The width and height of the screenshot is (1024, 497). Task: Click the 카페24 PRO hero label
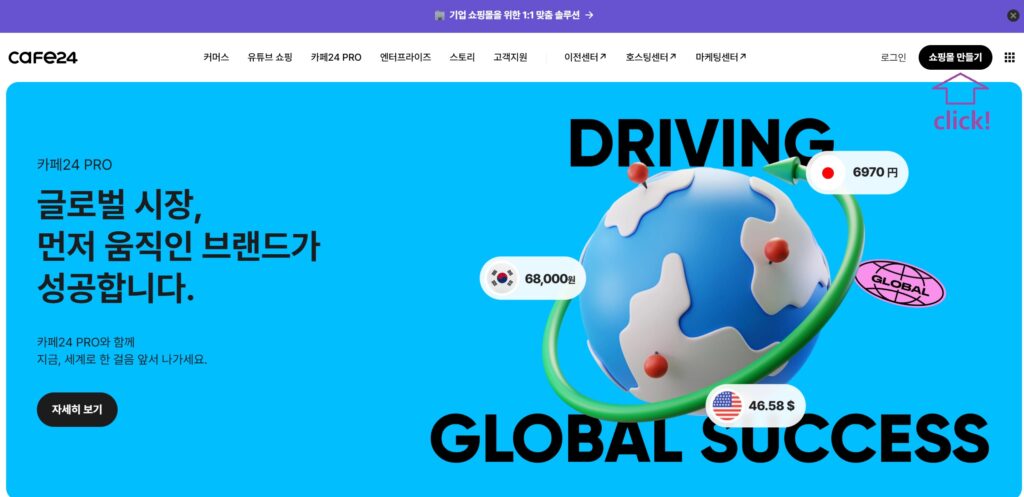(74, 165)
